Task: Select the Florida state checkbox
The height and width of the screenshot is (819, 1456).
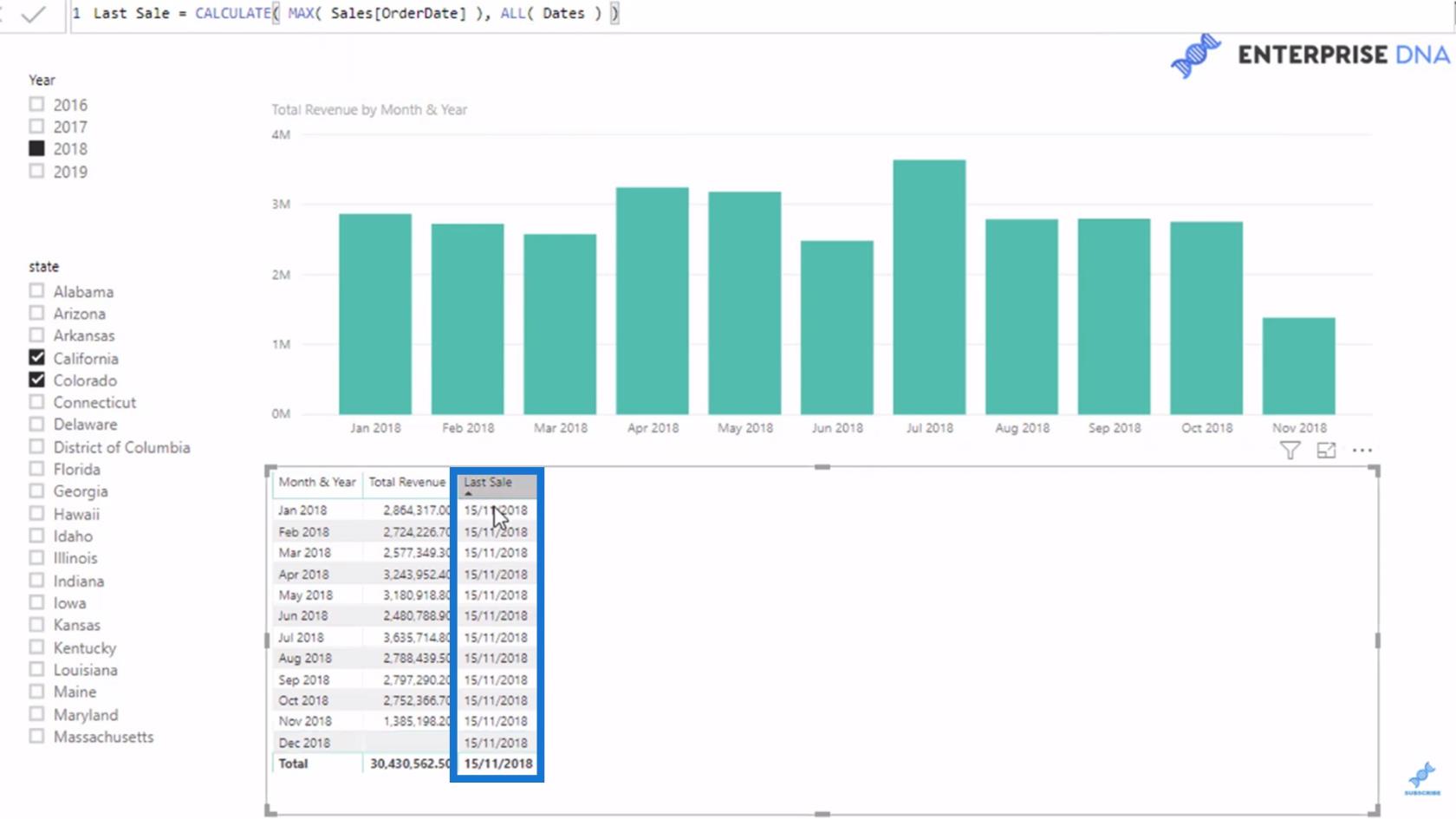Action: pyautogui.click(x=36, y=468)
